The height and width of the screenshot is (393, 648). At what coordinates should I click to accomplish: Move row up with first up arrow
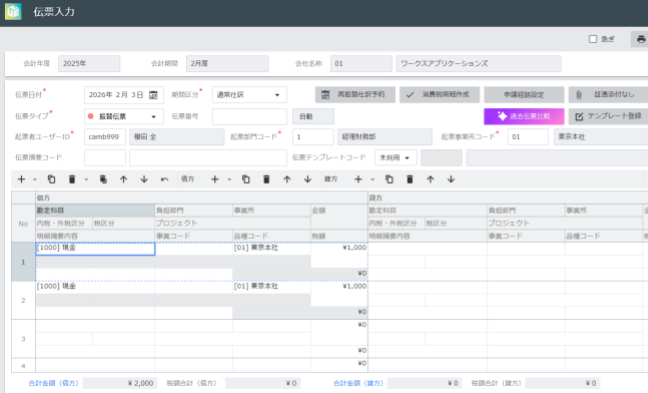(124, 179)
